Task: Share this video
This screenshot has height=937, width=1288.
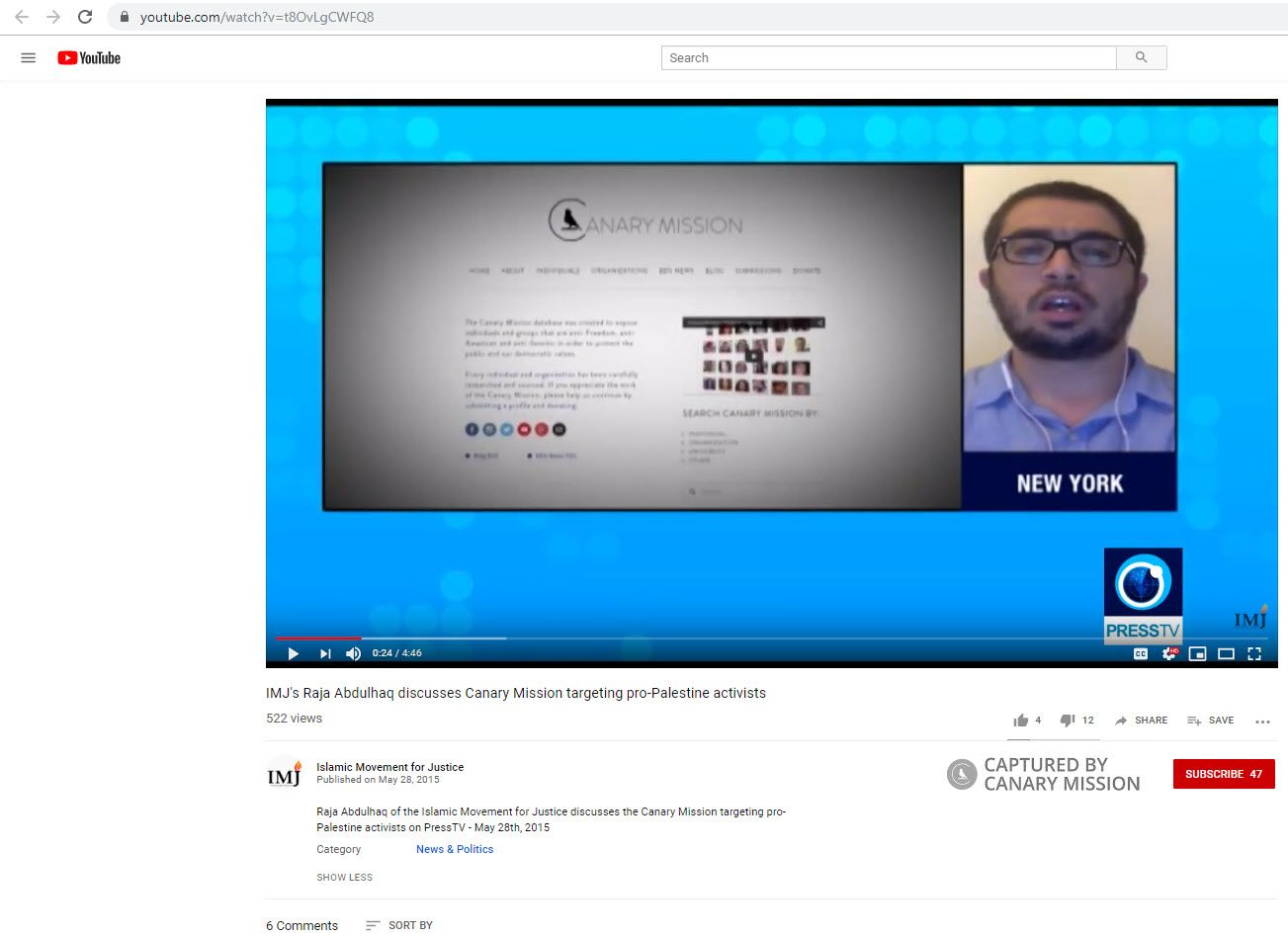Action: click(x=1141, y=721)
